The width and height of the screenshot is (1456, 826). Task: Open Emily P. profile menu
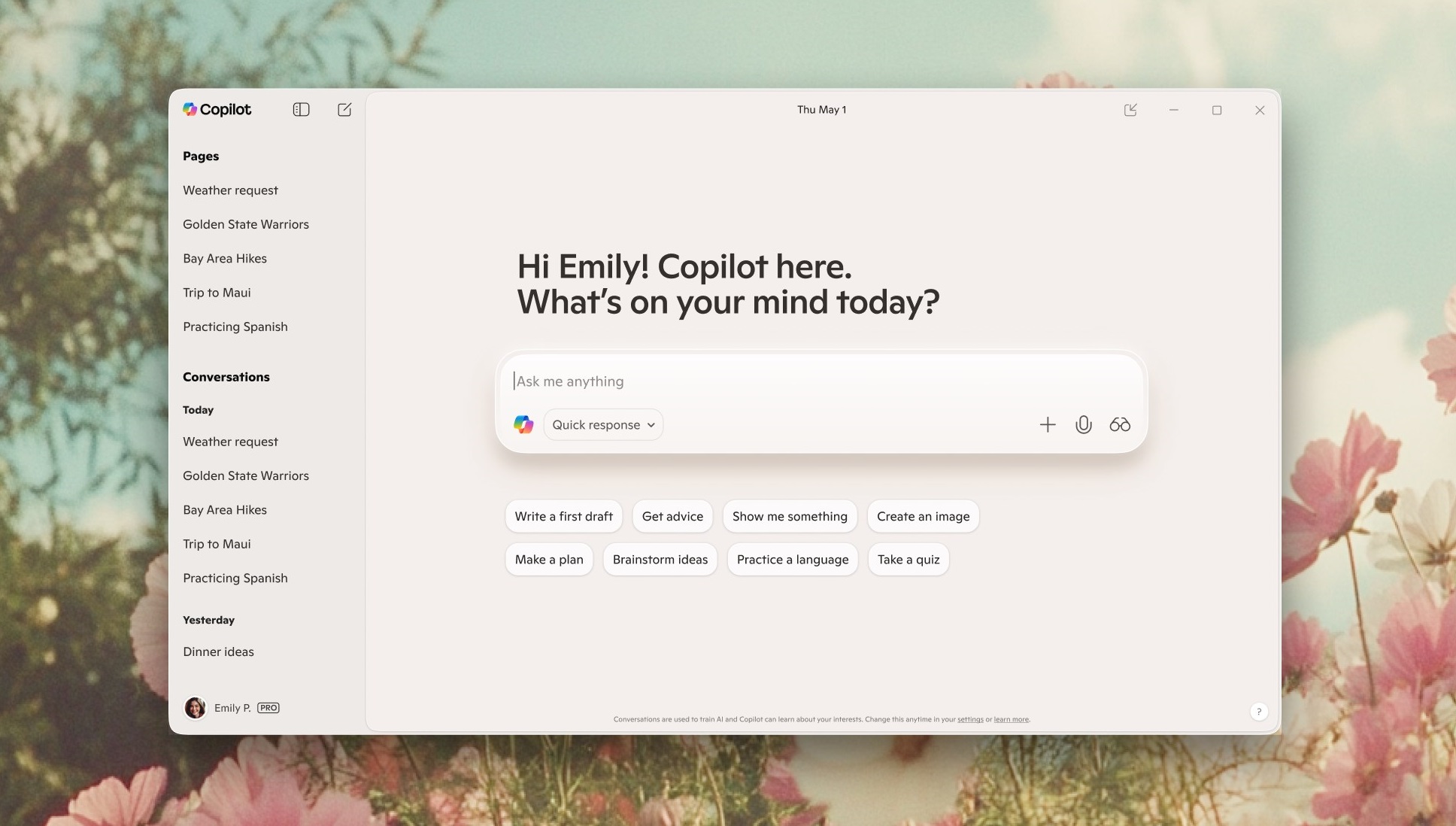pos(232,708)
